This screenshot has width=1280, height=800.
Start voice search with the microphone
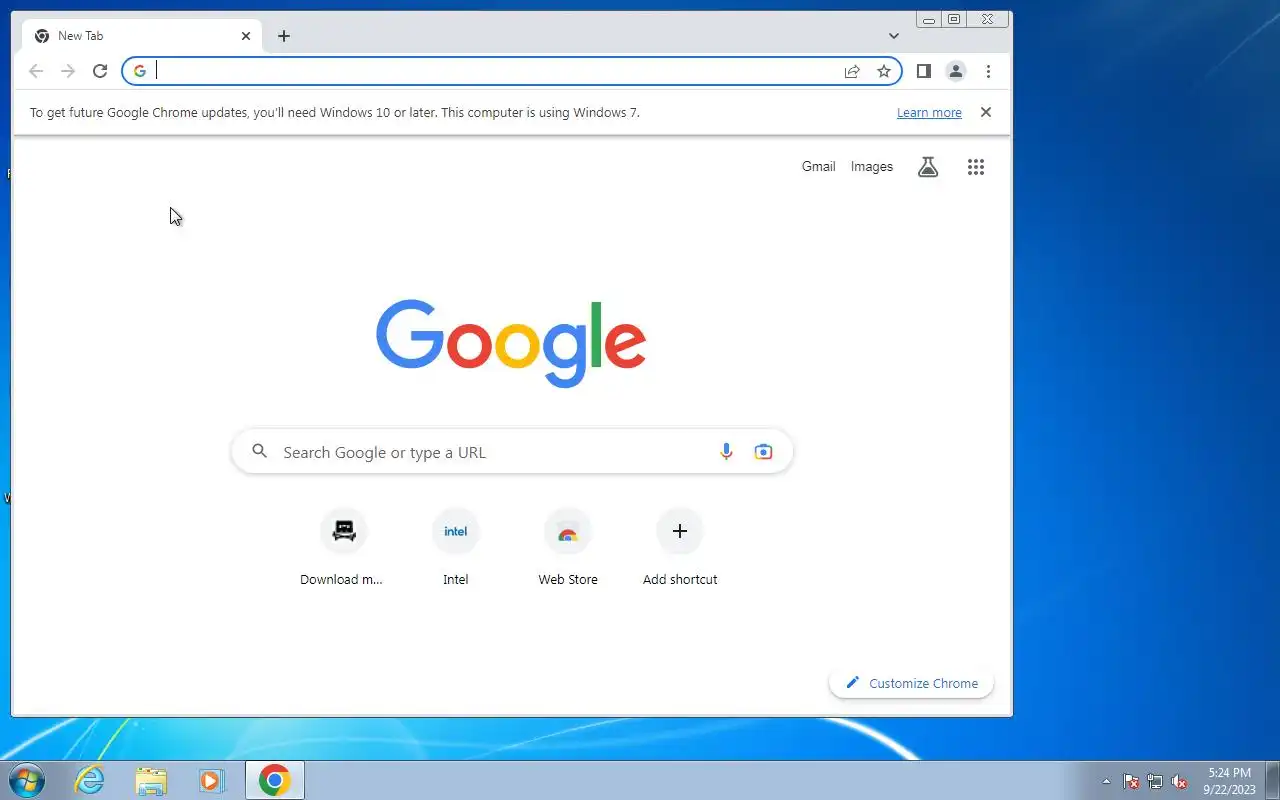[726, 452]
